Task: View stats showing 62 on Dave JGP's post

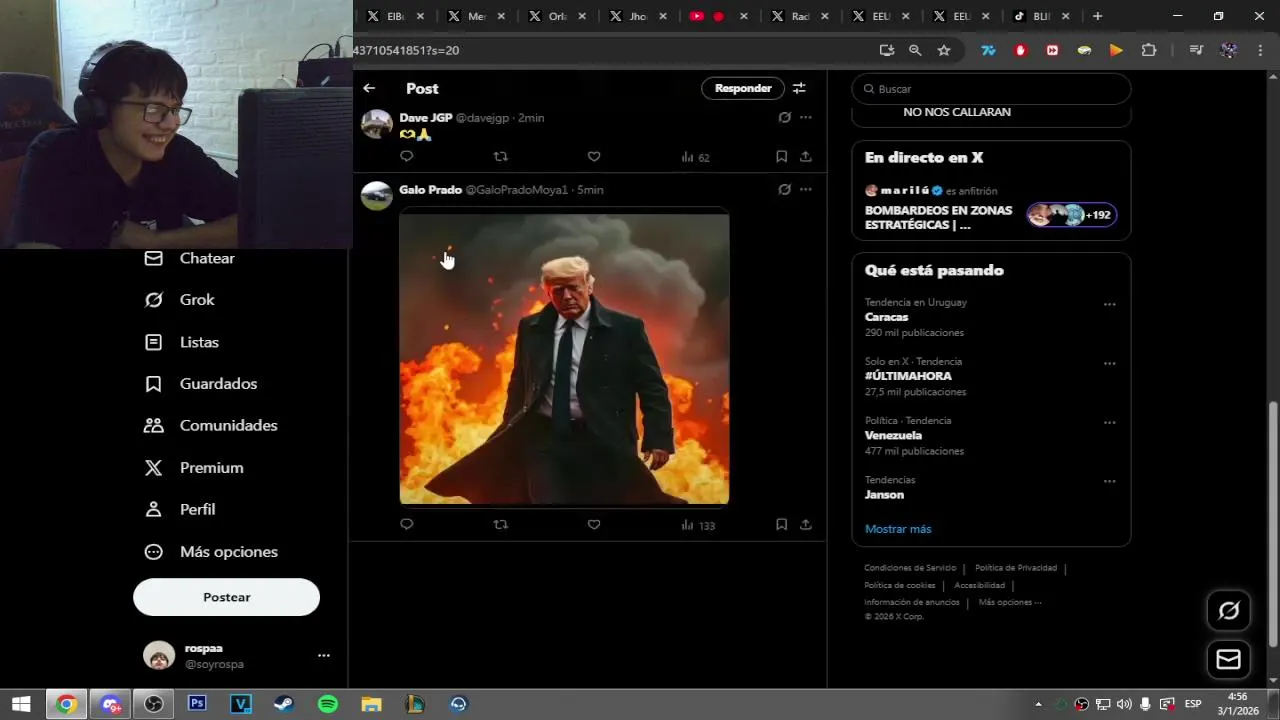Action: coord(695,157)
